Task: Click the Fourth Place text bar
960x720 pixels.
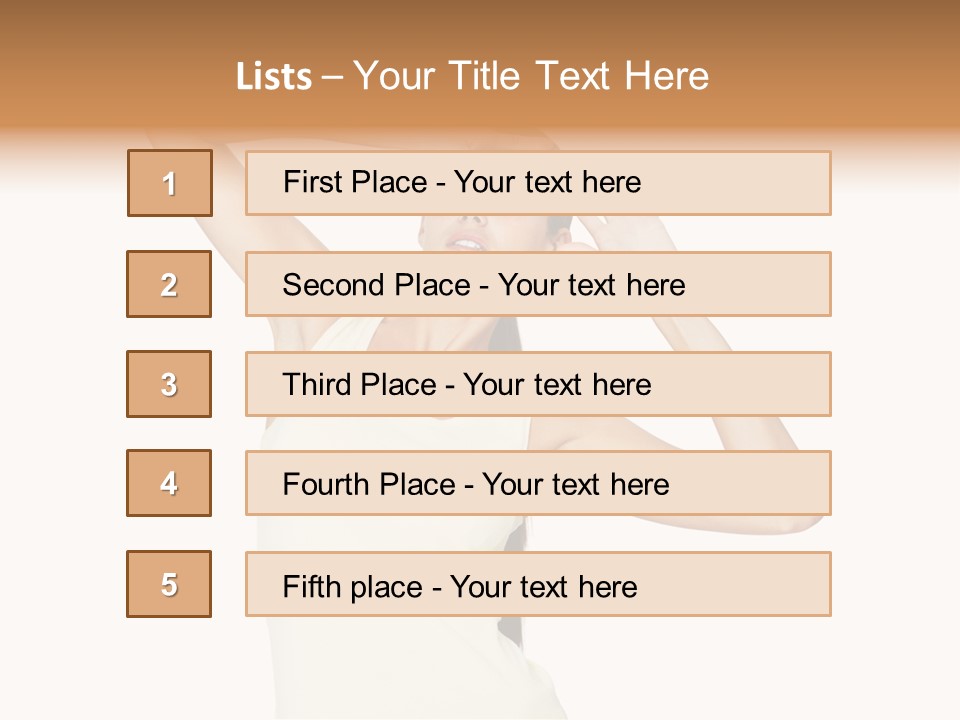Action: [x=538, y=484]
